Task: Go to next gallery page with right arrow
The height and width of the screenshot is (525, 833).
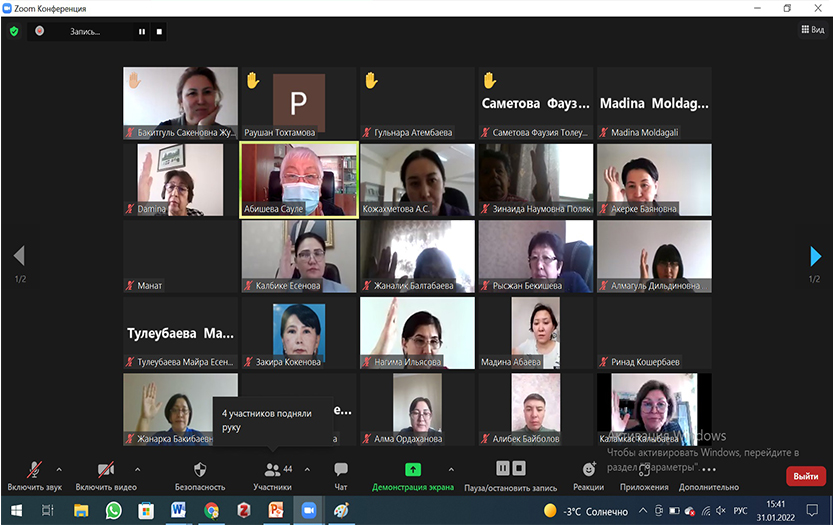Action: point(815,257)
